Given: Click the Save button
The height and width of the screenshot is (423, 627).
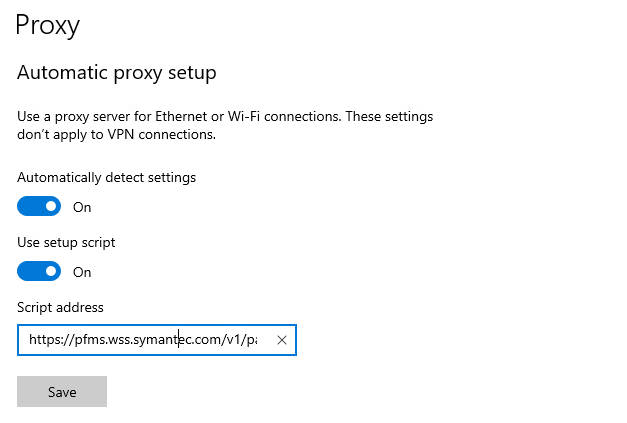Looking at the screenshot, I should 62,391.
